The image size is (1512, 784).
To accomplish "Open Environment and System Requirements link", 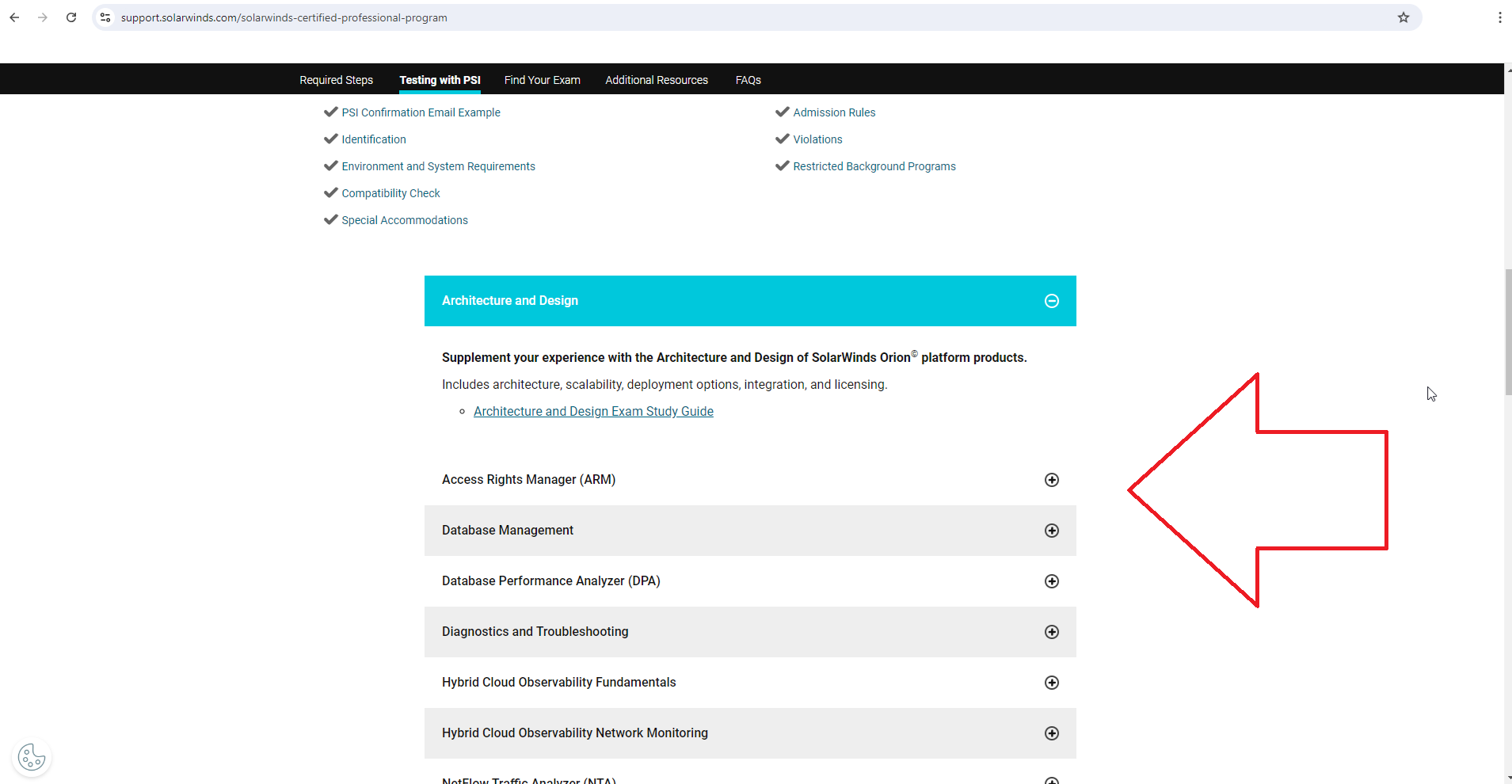I will pyautogui.click(x=438, y=166).
